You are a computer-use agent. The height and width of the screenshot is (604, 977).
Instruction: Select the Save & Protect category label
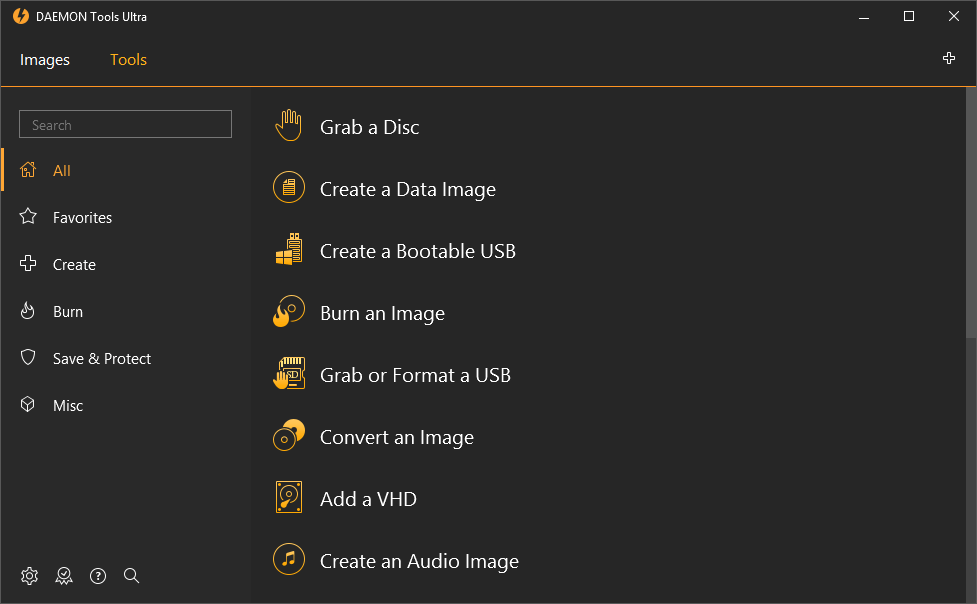(102, 358)
